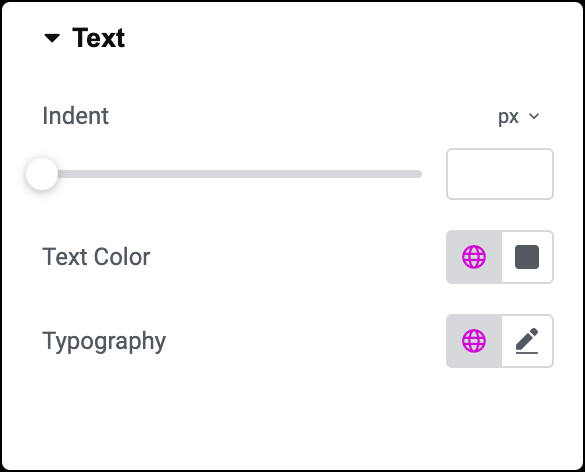The image size is (585, 472).
Task: Open the dark gray Text Color swatch
Action: pos(527,257)
